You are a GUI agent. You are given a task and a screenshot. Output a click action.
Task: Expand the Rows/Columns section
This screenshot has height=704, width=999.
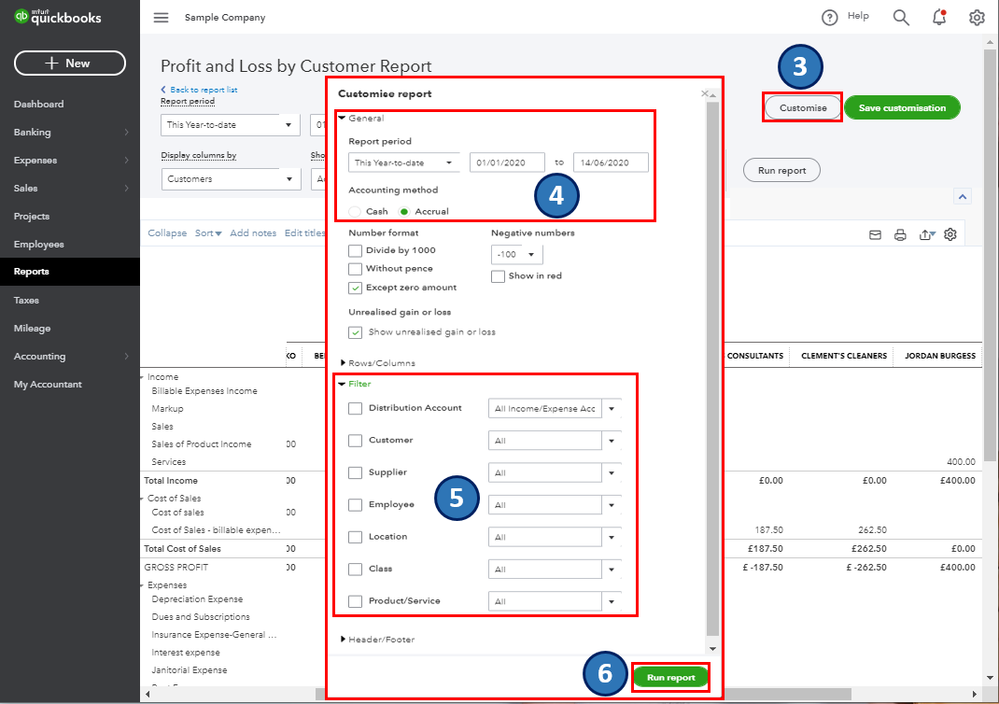379,363
